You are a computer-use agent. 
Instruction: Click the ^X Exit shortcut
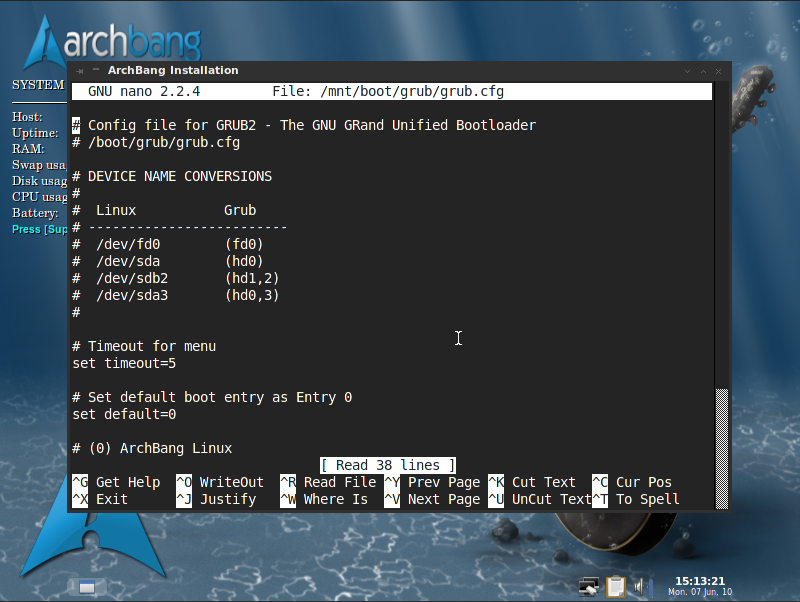pyautogui.click(x=101, y=499)
